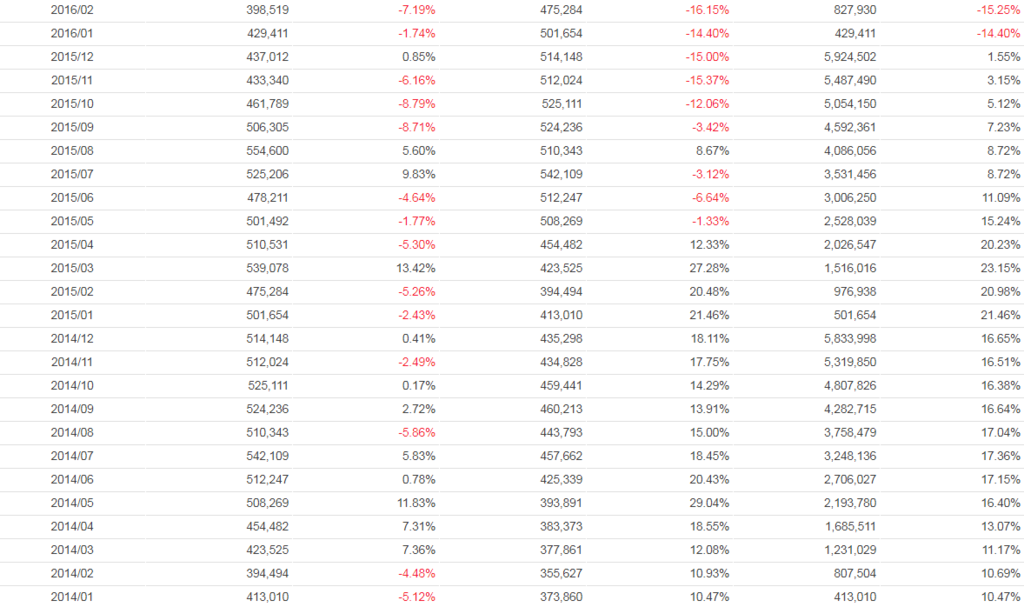Screen dimensions: 1024x607
Task: Click the 5,924,502 value in 2015/12 row
Action: coord(850,56)
